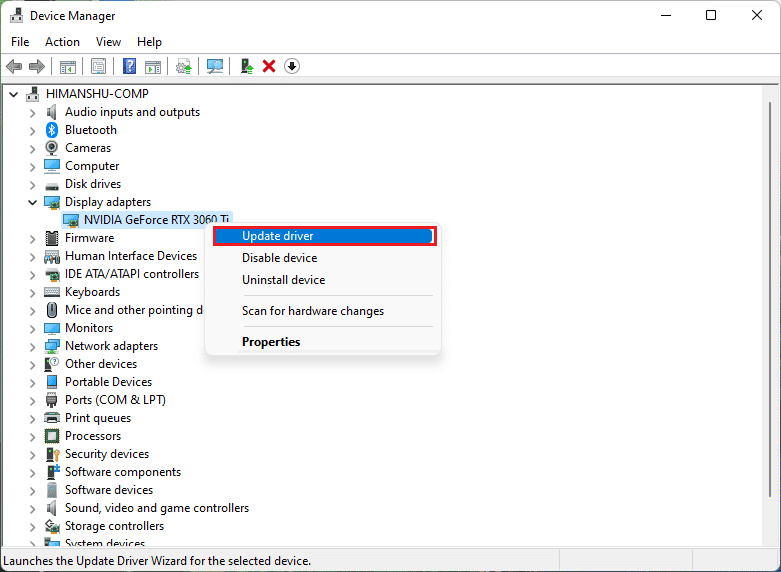781x572 pixels.
Task: Click the Firmware chip icon
Action: click(x=52, y=238)
